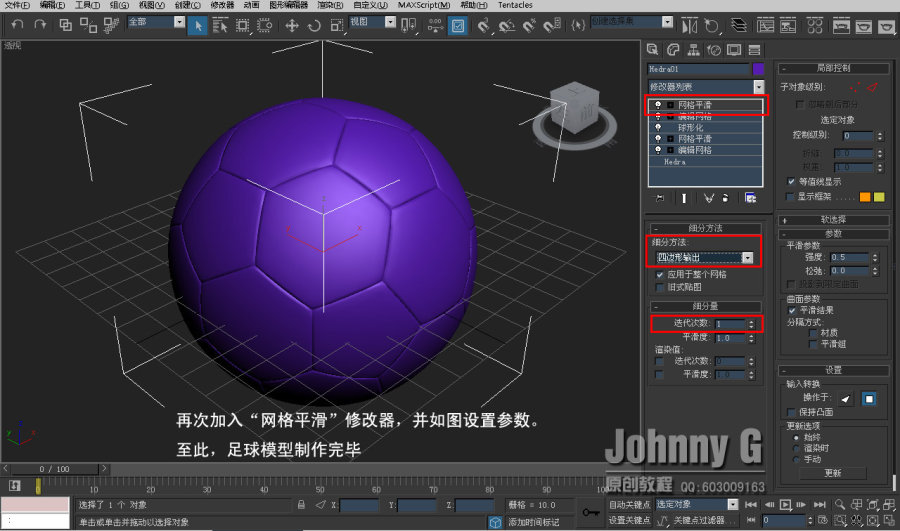Open the 细分方法 四边形输出 dropdown
Image resolution: width=900 pixels, height=531 pixels.
[747, 258]
